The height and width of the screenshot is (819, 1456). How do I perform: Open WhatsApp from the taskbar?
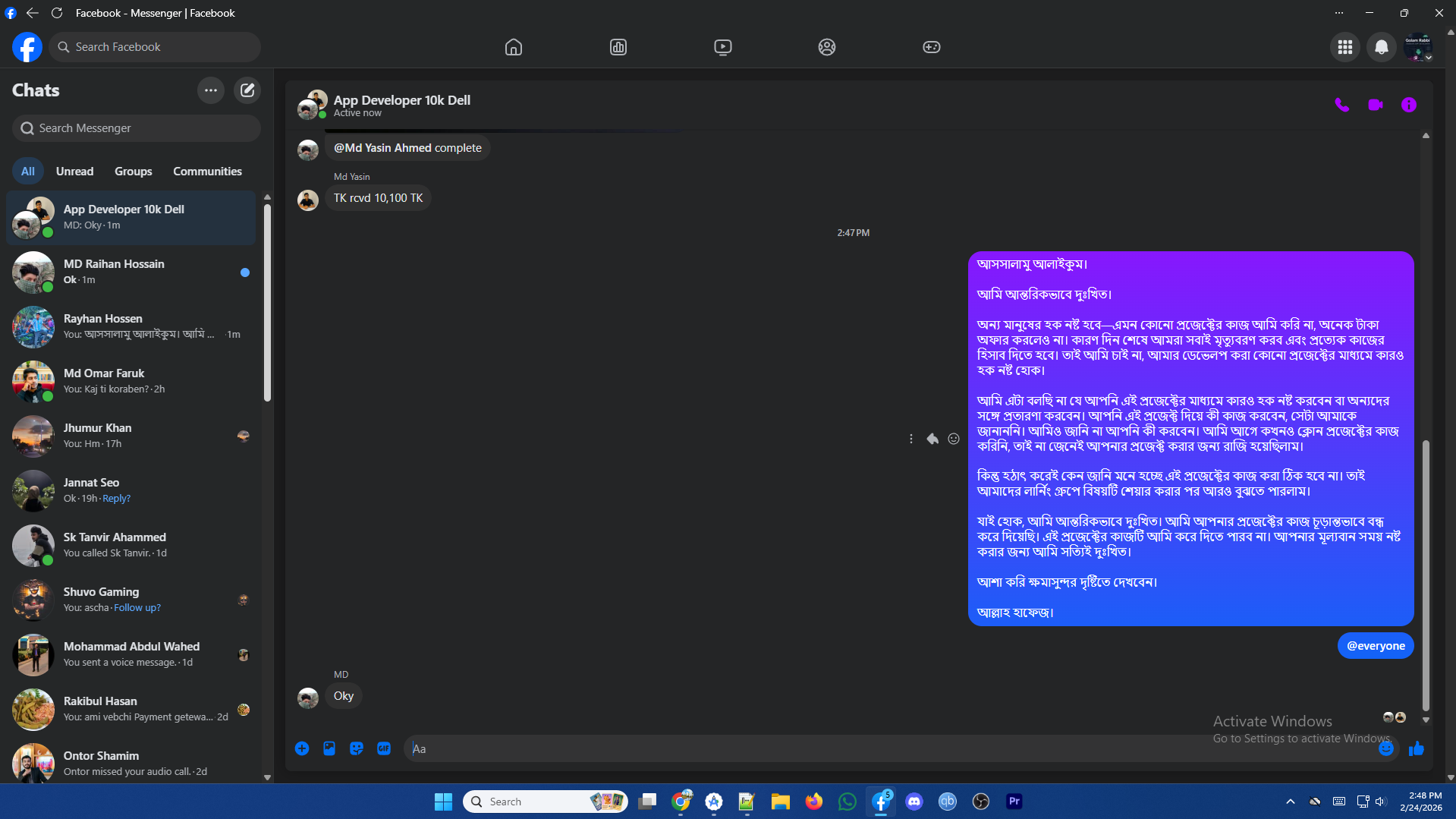pyautogui.click(x=847, y=802)
